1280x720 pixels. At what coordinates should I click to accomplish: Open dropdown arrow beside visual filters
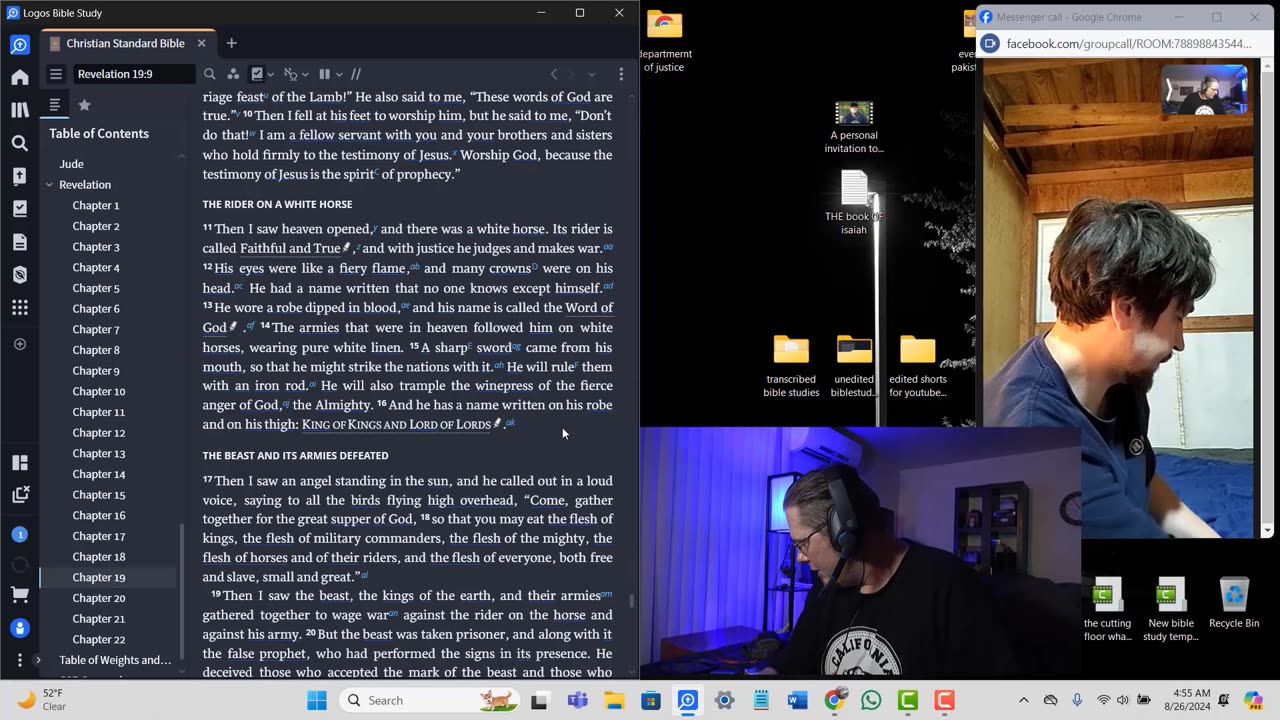point(271,74)
